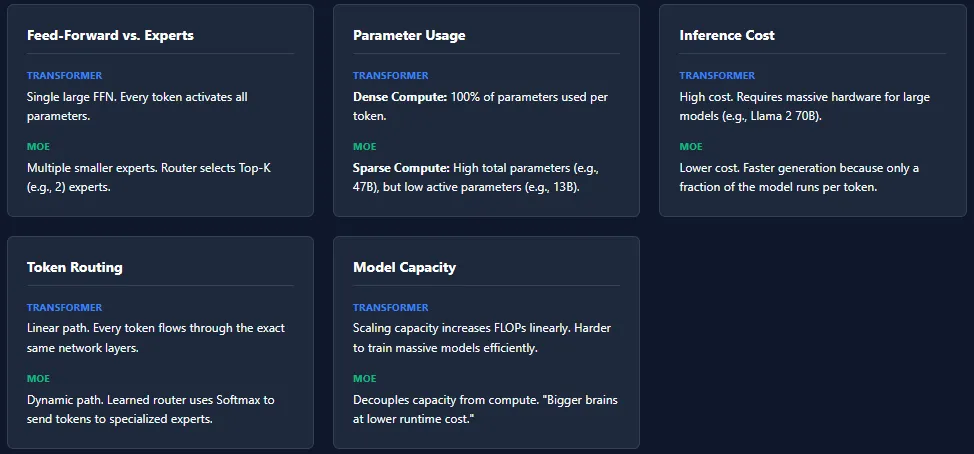Click the MOE label under Model Capacity
974x454 pixels.
point(364,379)
